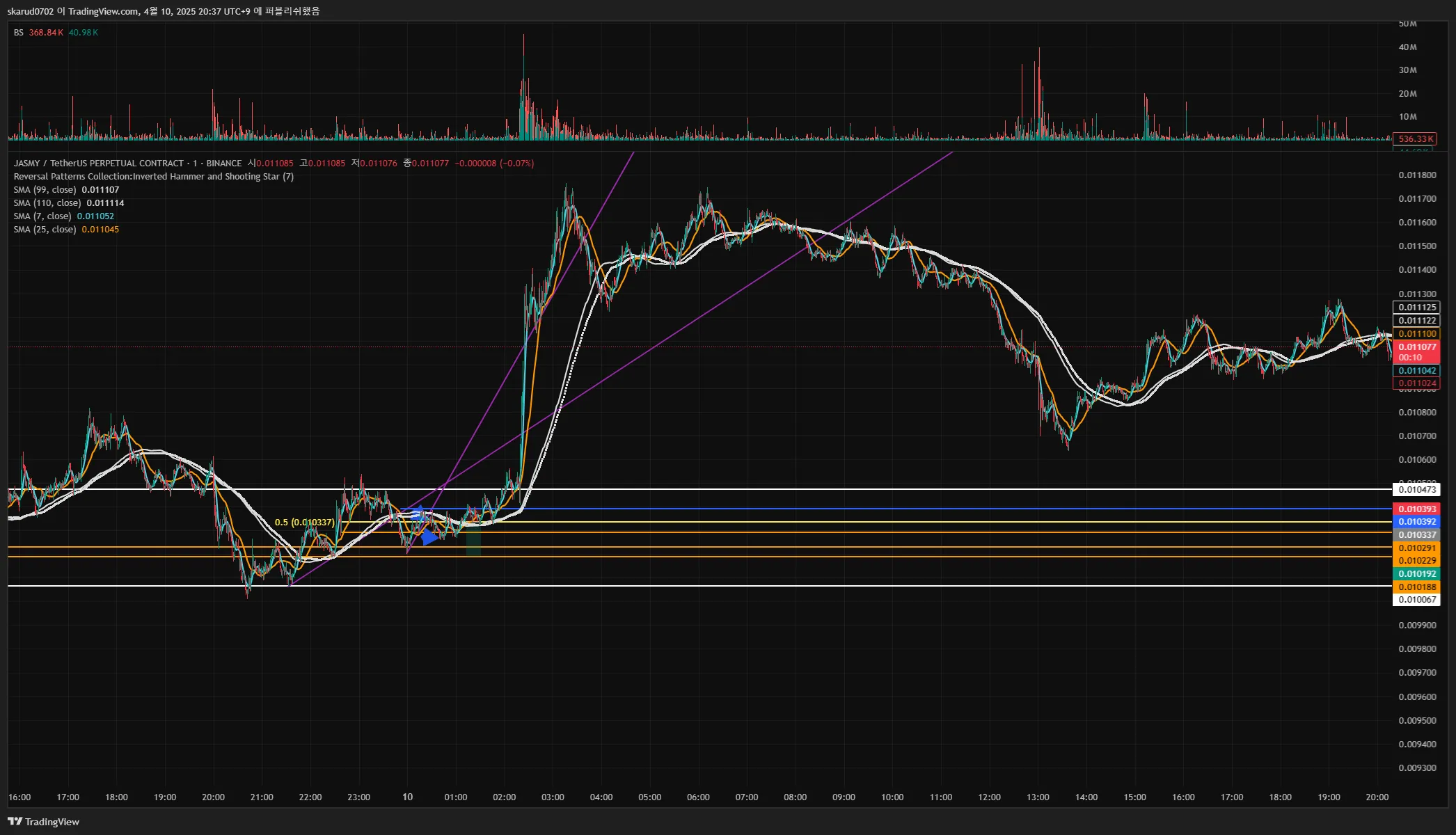Click the 0.010800 price axis tick

[1417, 412]
